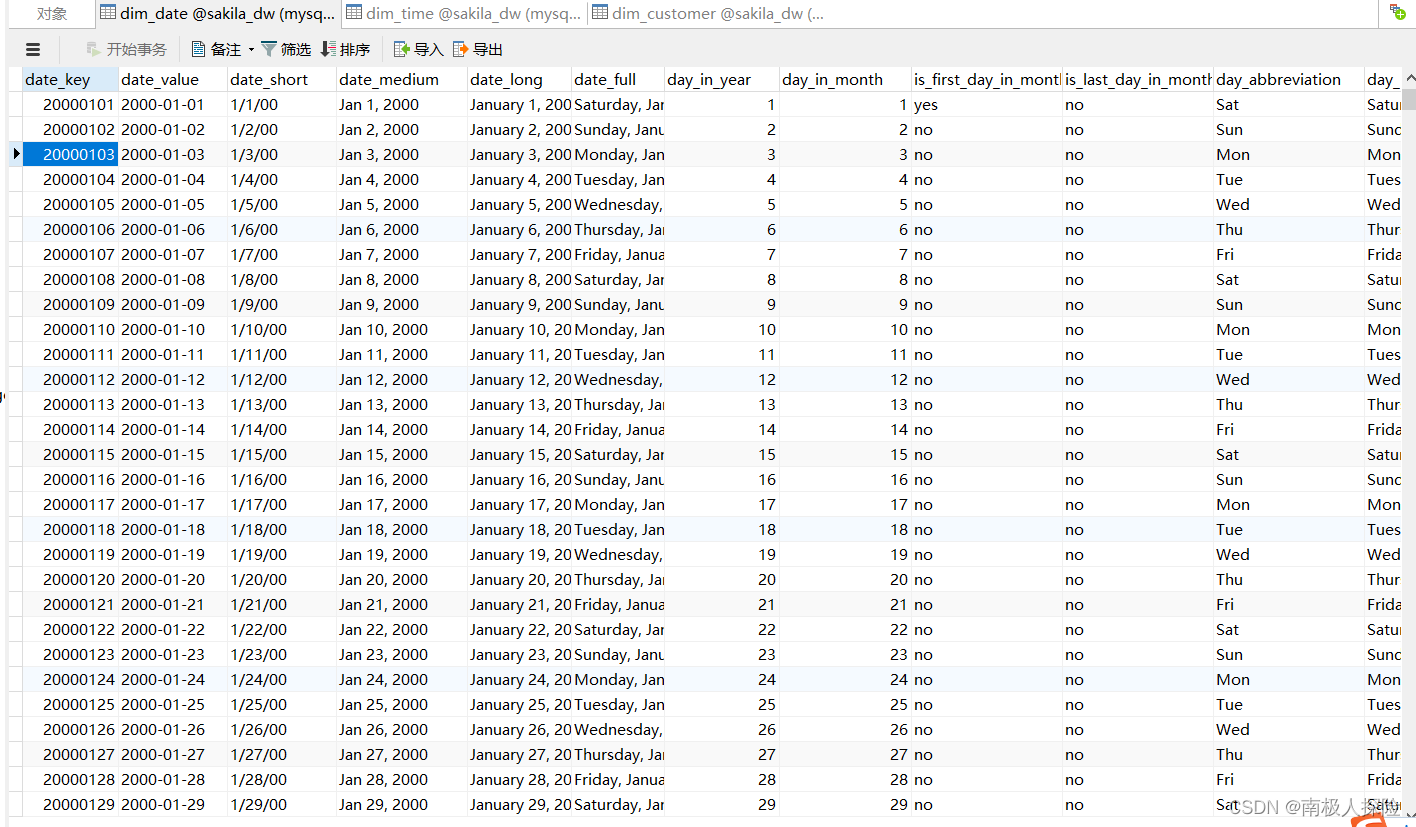Select the date_key column header

pyautogui.click(x=70, y=79)
